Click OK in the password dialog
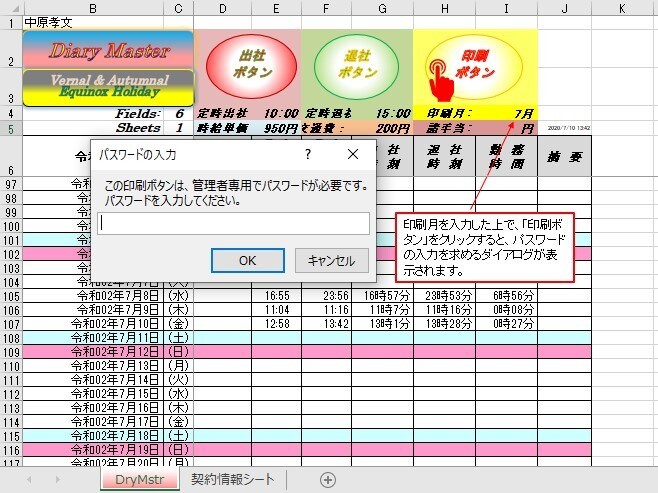 click(x=248, y=261)
